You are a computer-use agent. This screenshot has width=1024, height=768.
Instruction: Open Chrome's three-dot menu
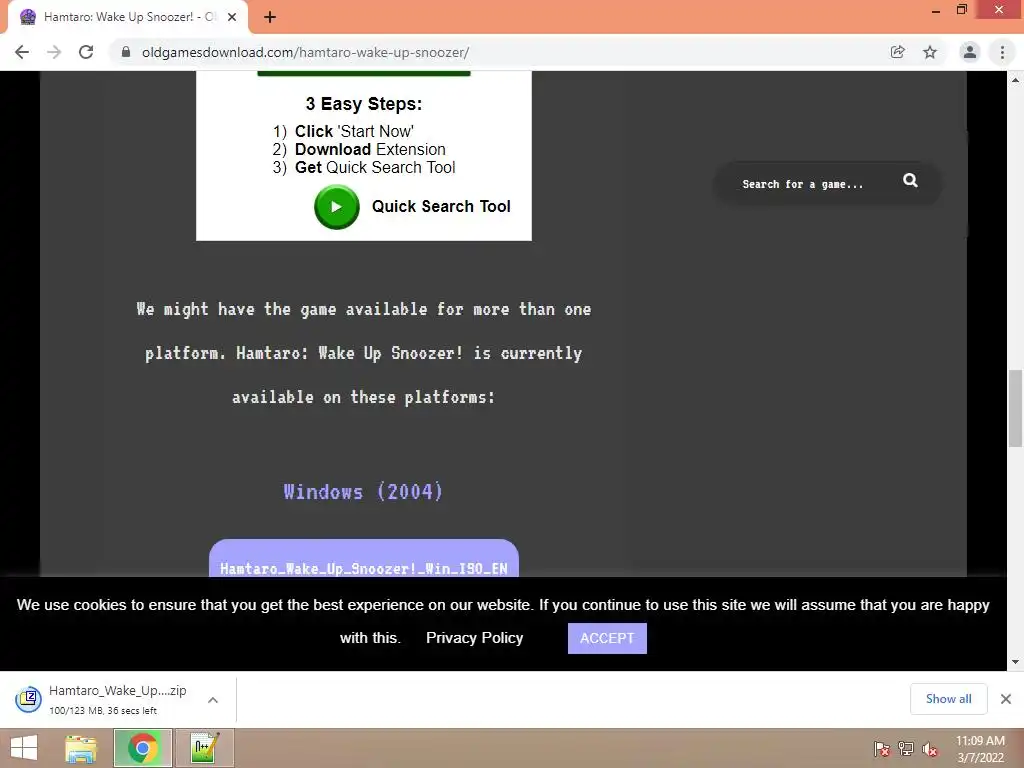coord(1002,52)
